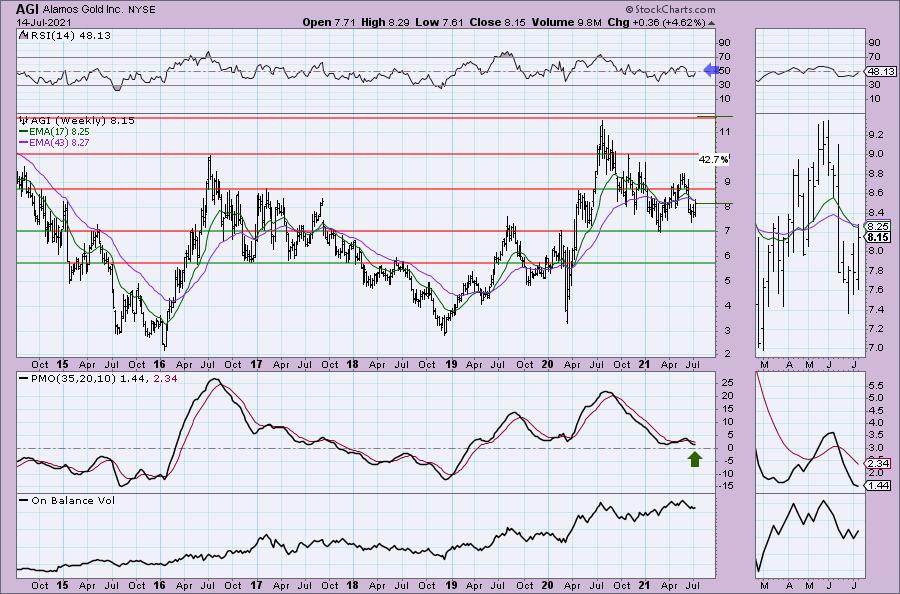Click the Volume 9.8M value
This screenshot has width=900, height=594.
[x=567, y=22]
